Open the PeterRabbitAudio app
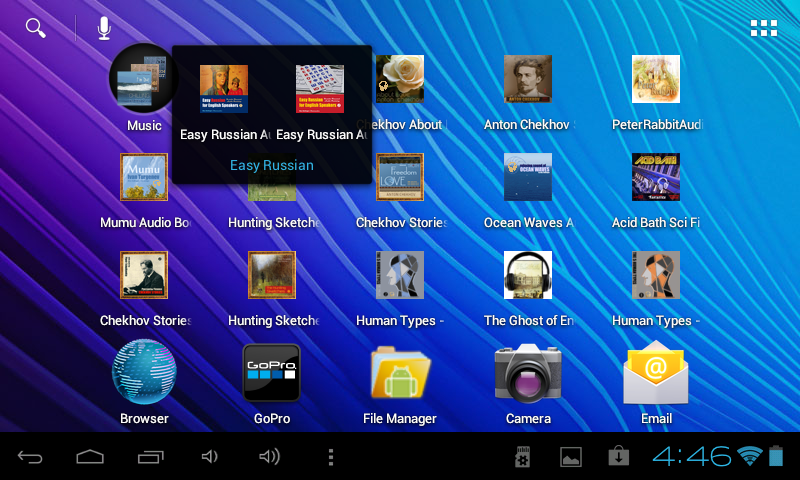Viewport: 800px width, 480px height. click(x=656, y=79)
